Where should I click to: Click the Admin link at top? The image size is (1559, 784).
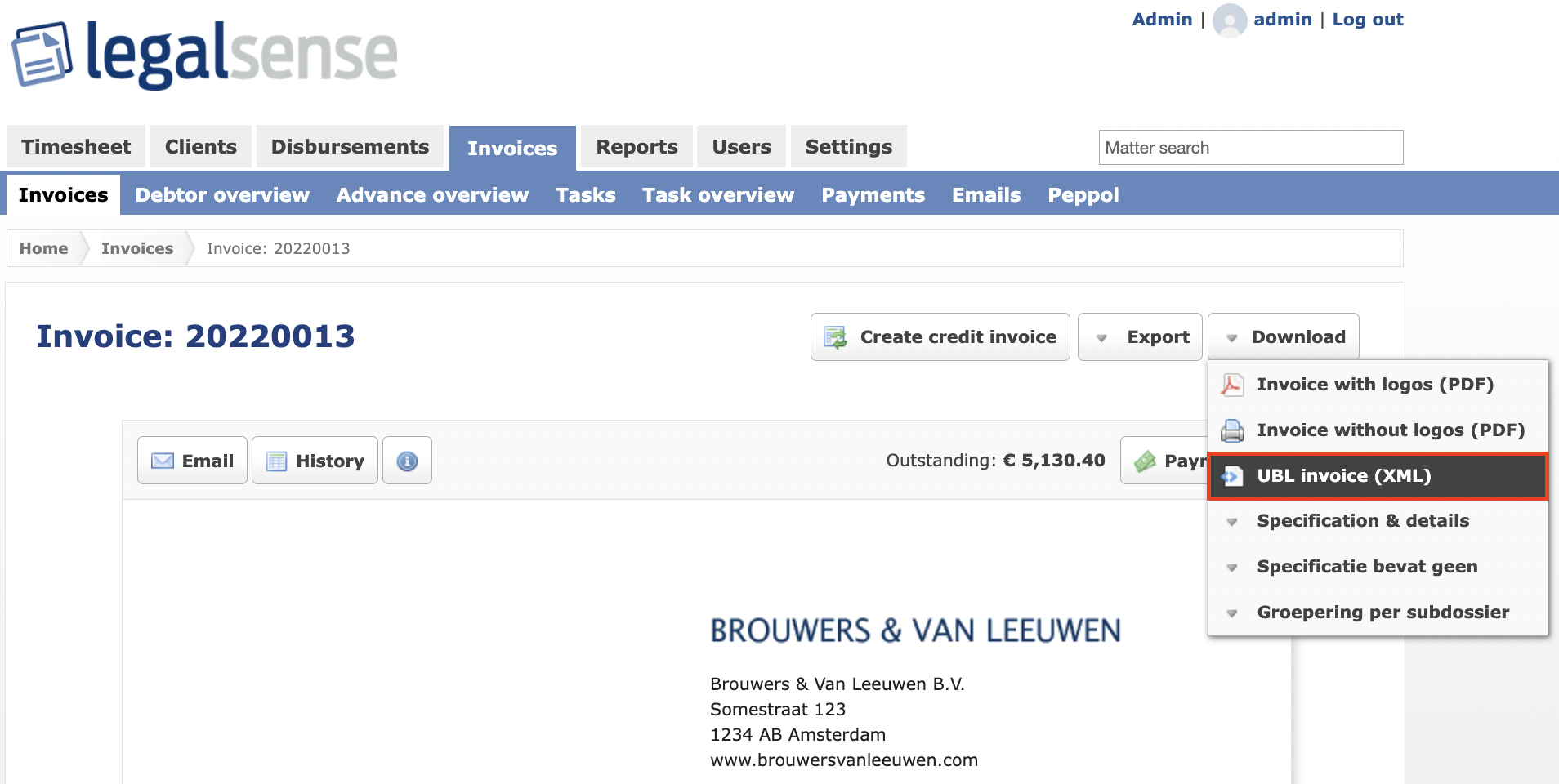pos(1162,20)
